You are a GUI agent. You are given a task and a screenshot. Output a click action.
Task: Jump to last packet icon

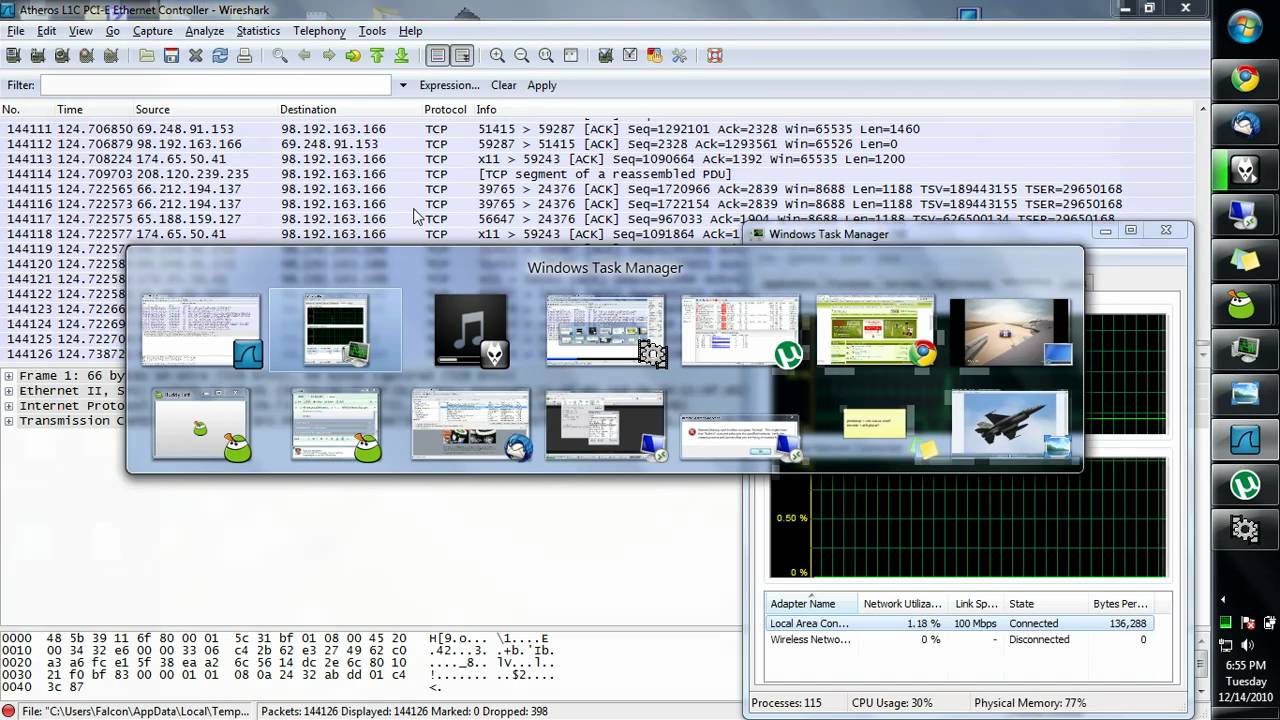pyautogui.click(x=401, y=56)
